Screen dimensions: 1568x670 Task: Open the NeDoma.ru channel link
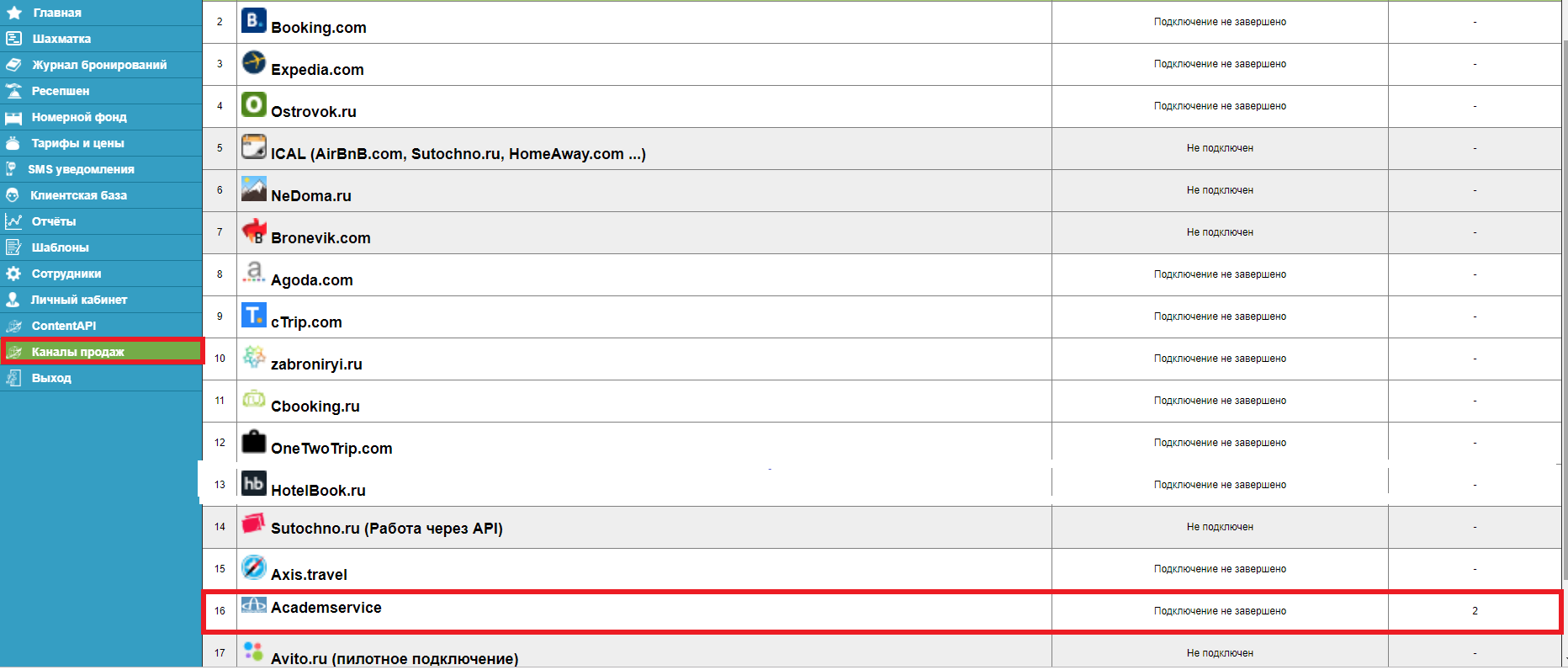[x=311, y=196]
